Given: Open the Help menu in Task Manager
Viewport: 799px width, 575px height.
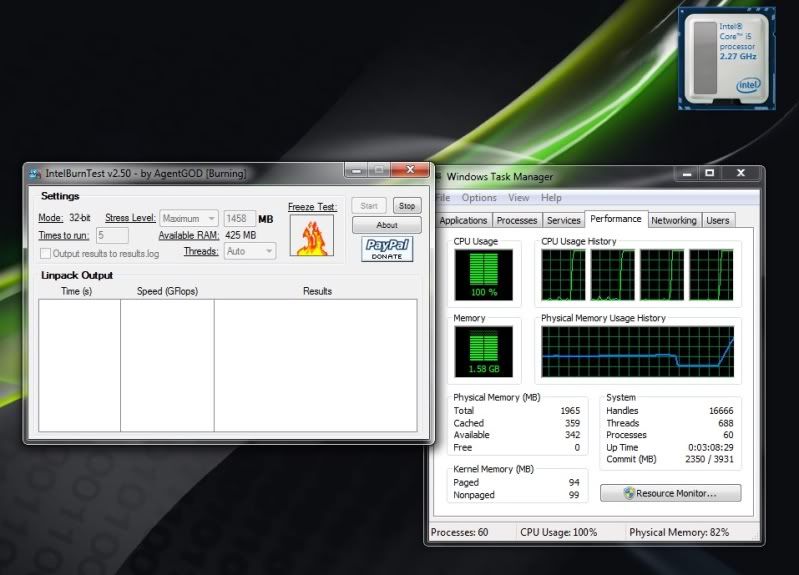Looking at the screenshot, I should click(x=551, y=198).
